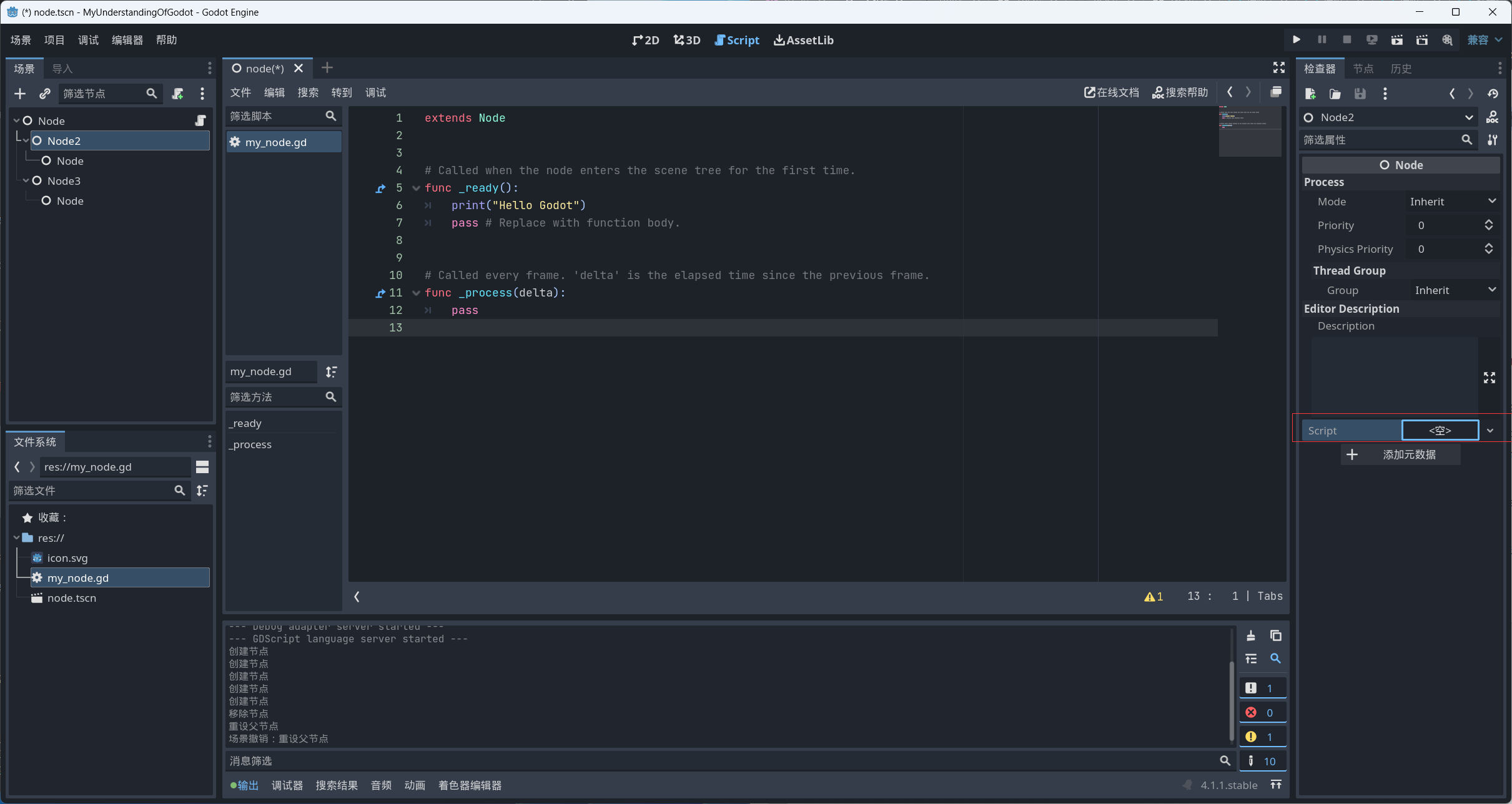This screenshot has height=804, width=1512.
Task: Open file system sort options
Action: coord(202,491)
